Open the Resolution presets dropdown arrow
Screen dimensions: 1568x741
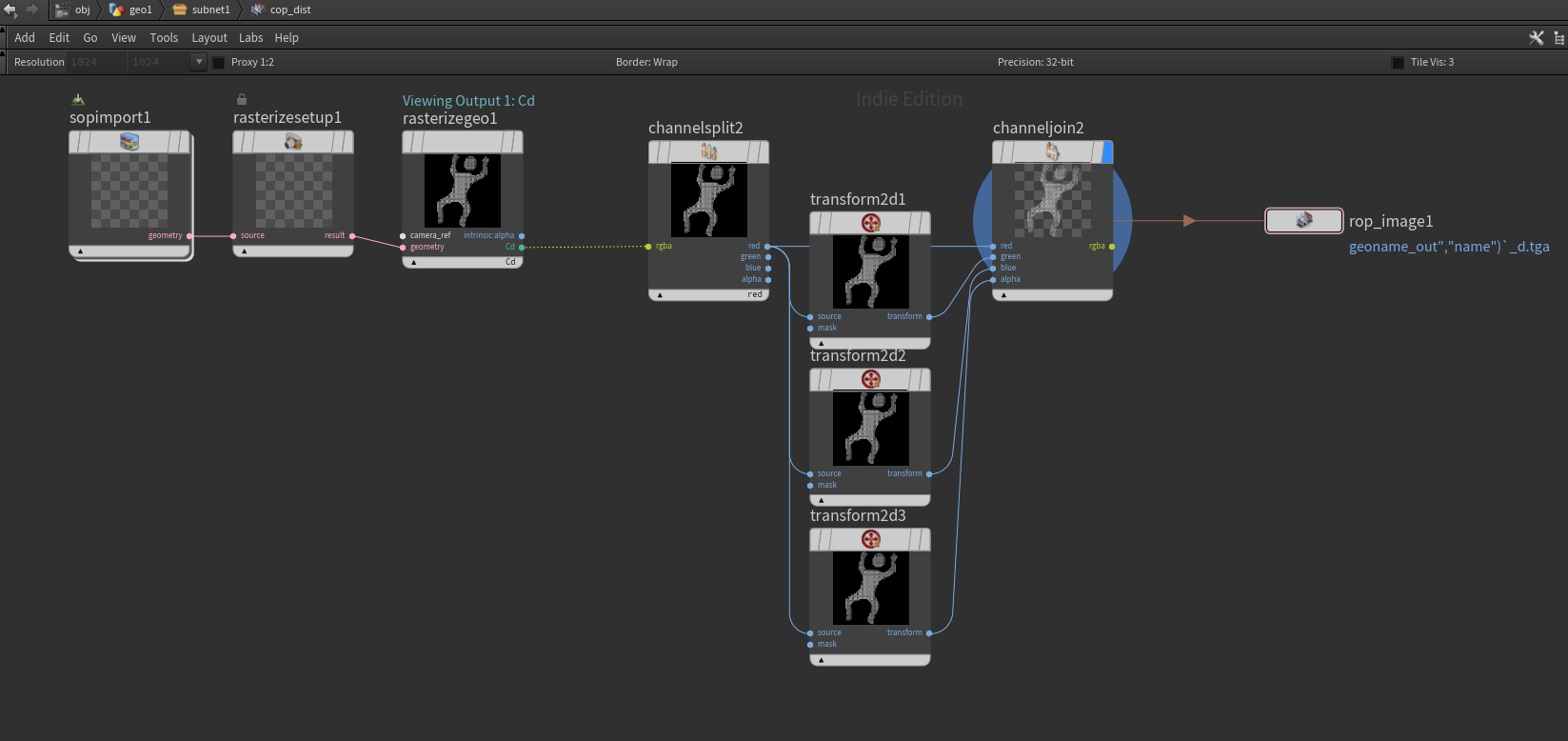point(198,62)
